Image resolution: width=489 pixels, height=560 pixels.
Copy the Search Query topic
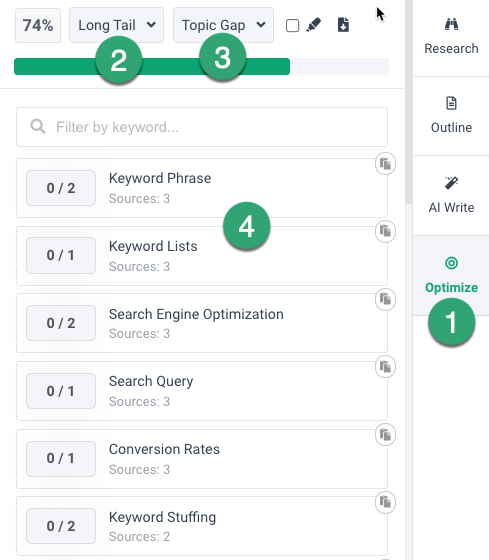[385, 367]
